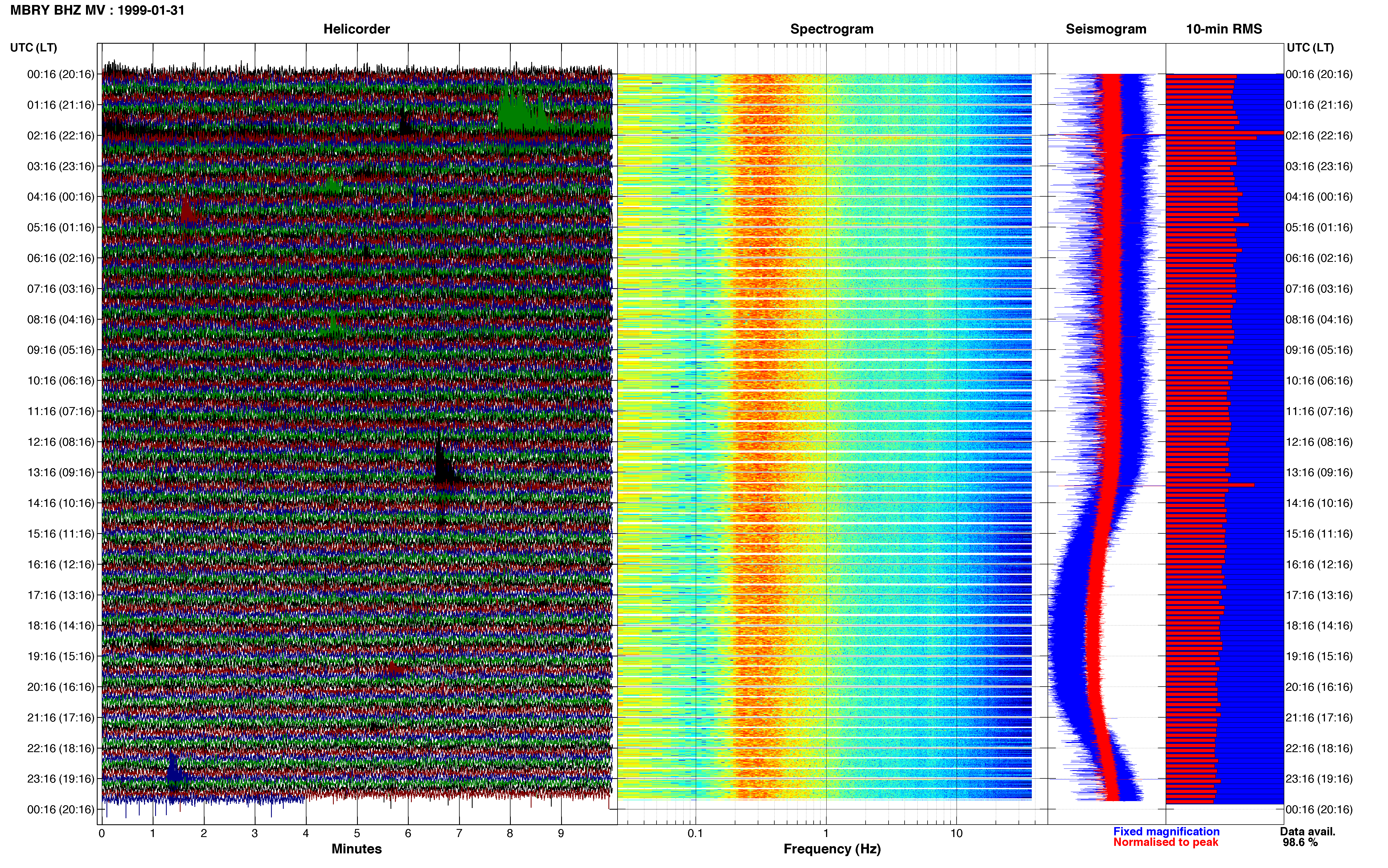Click right-axis time label '16:16 (12:16)'
Viewport: 1388px width, 868px height.
[1319, 564]
